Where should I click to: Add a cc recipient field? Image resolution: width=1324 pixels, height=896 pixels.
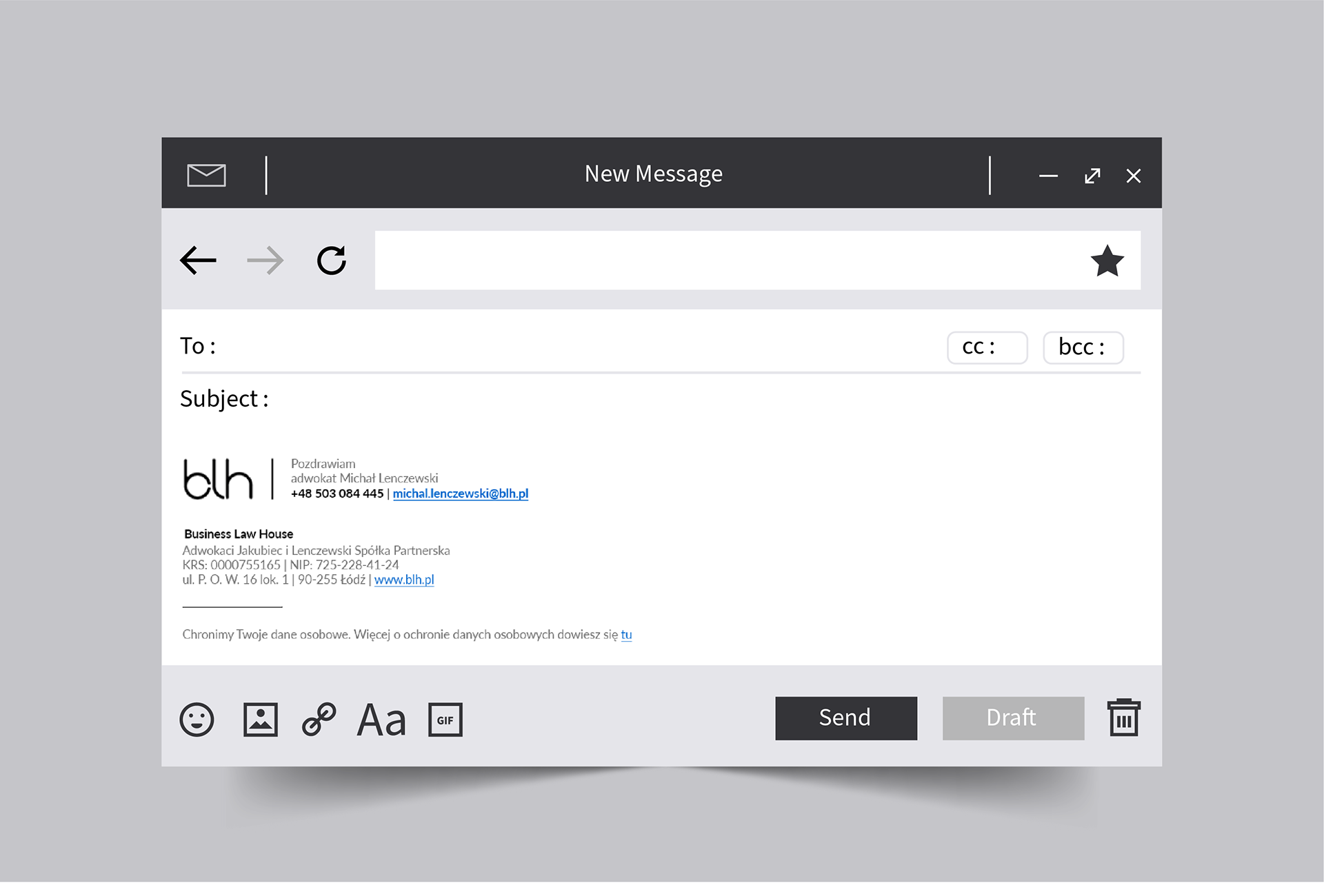(987, 347)
